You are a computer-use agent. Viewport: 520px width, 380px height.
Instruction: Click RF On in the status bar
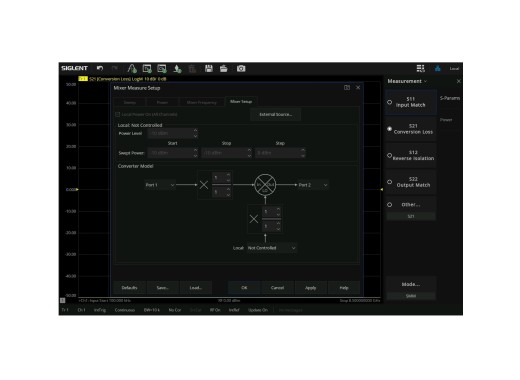pyautogui.click(x=215, y=310)
